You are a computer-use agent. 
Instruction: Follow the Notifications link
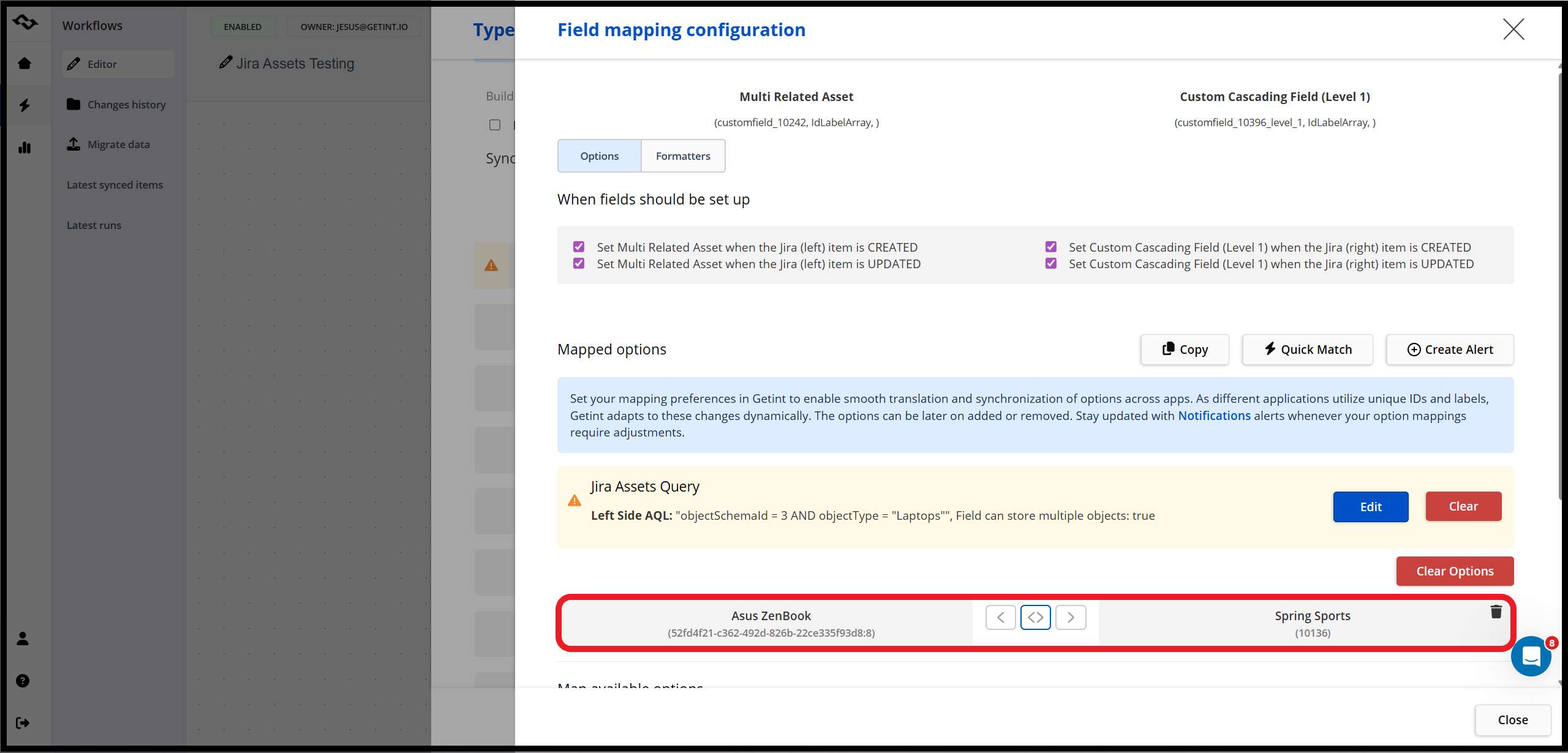point(1214,416)
